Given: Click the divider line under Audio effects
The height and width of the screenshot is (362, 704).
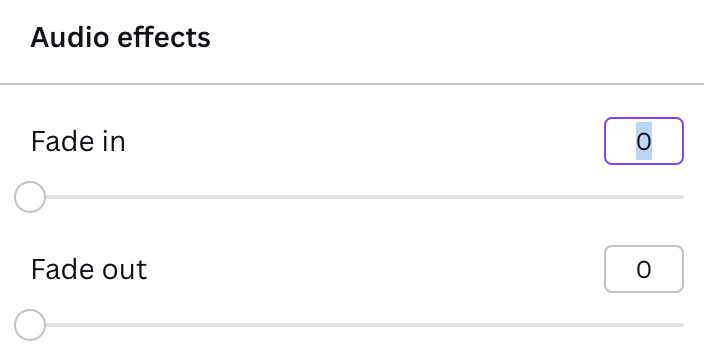Looking at the screenshot, I should (x=352, y=84).
